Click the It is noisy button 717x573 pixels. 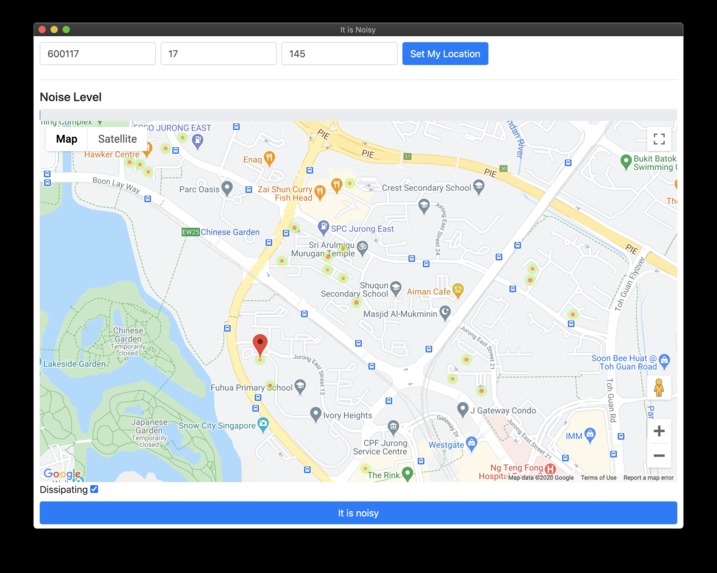[358, 513]
